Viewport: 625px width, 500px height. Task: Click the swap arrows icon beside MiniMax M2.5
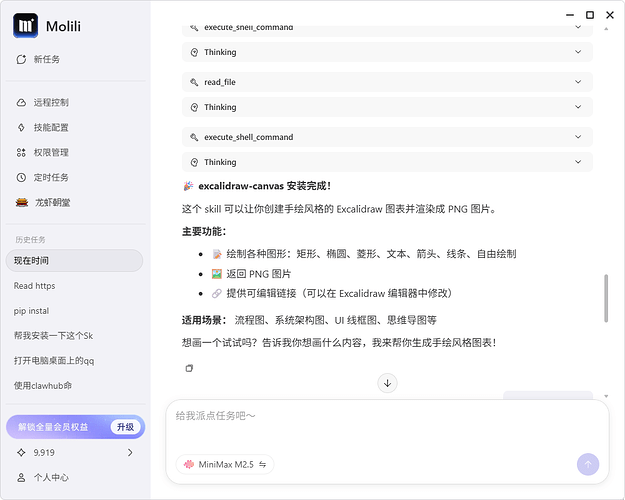[x=262, y=465]
